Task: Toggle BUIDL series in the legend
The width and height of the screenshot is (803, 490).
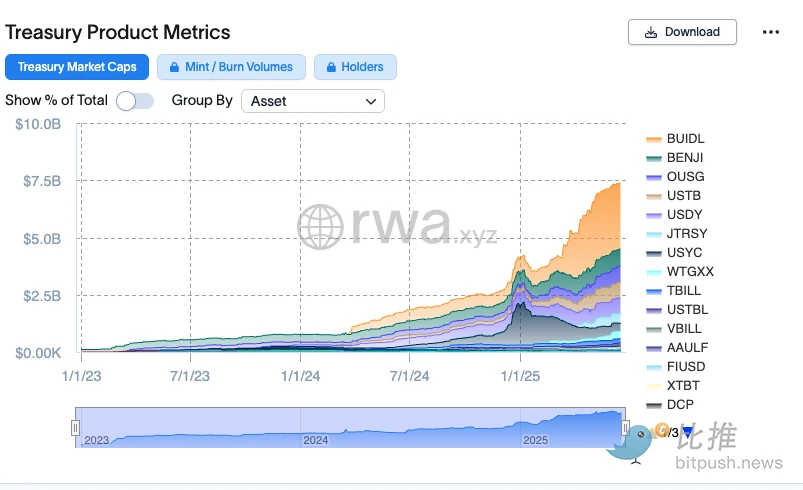Action: (x=685, y=139)
